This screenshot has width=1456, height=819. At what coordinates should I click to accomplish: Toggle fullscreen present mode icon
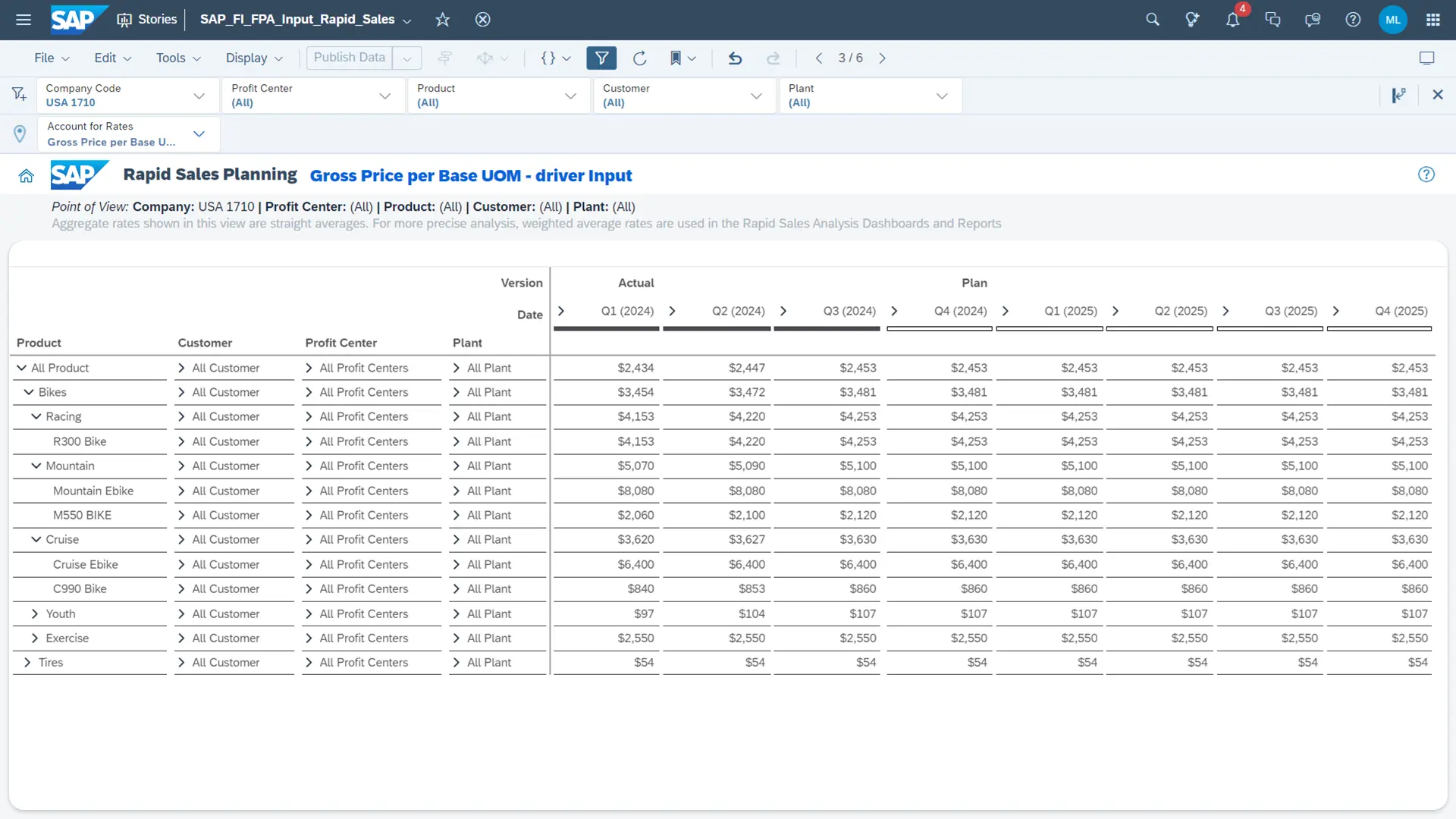(1427, 58)
